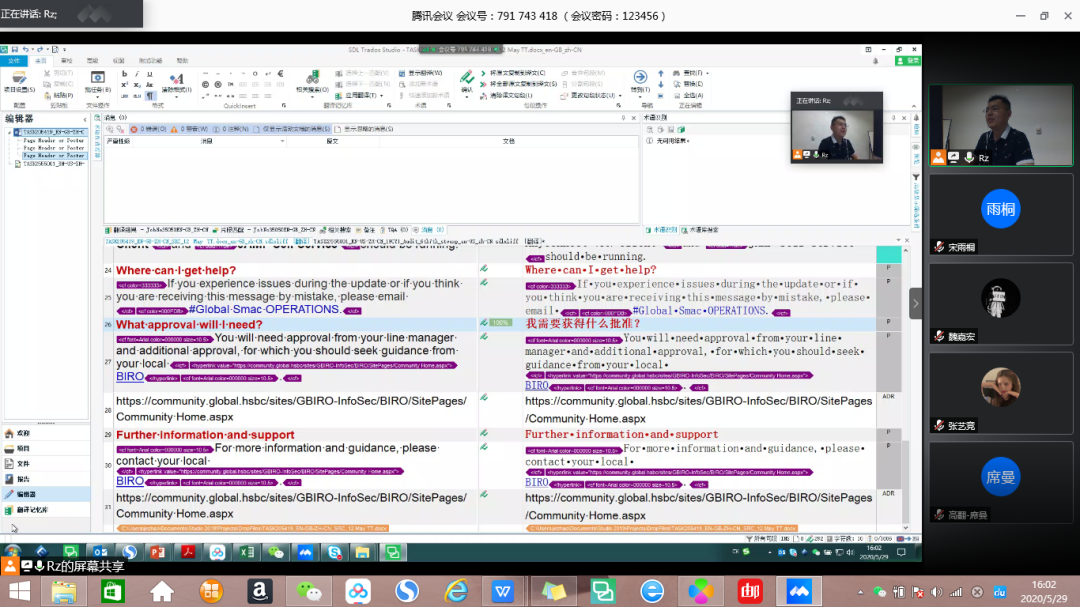
Task: Select the 宋雨桐 participant thumbnail
Action: coord(1002,215)
